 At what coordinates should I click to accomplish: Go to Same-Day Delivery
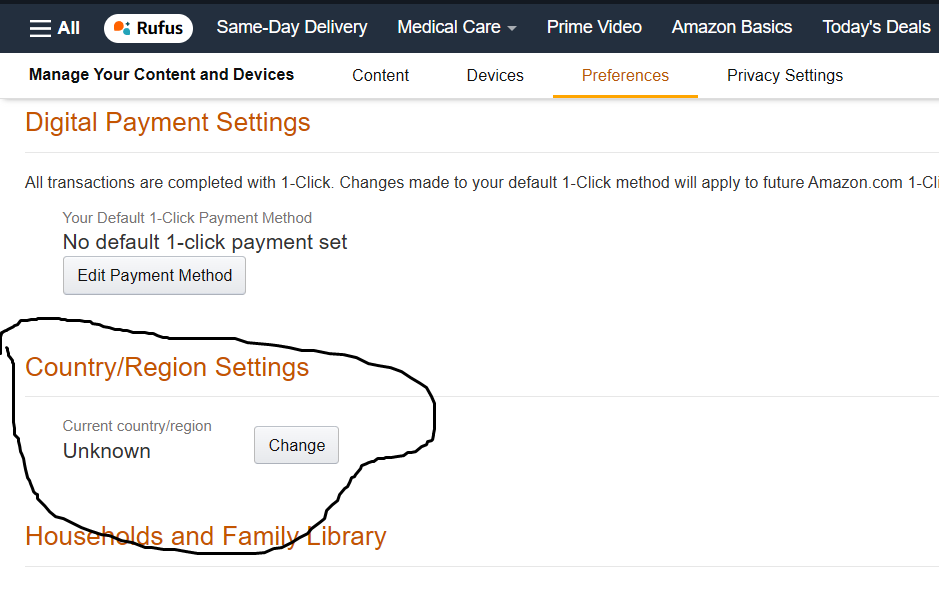292,28
